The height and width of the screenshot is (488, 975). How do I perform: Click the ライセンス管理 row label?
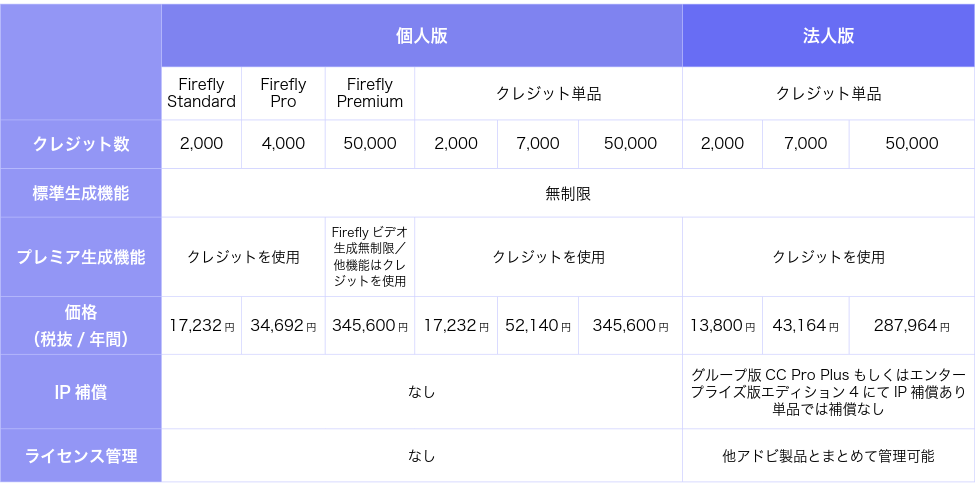(81, 456)
